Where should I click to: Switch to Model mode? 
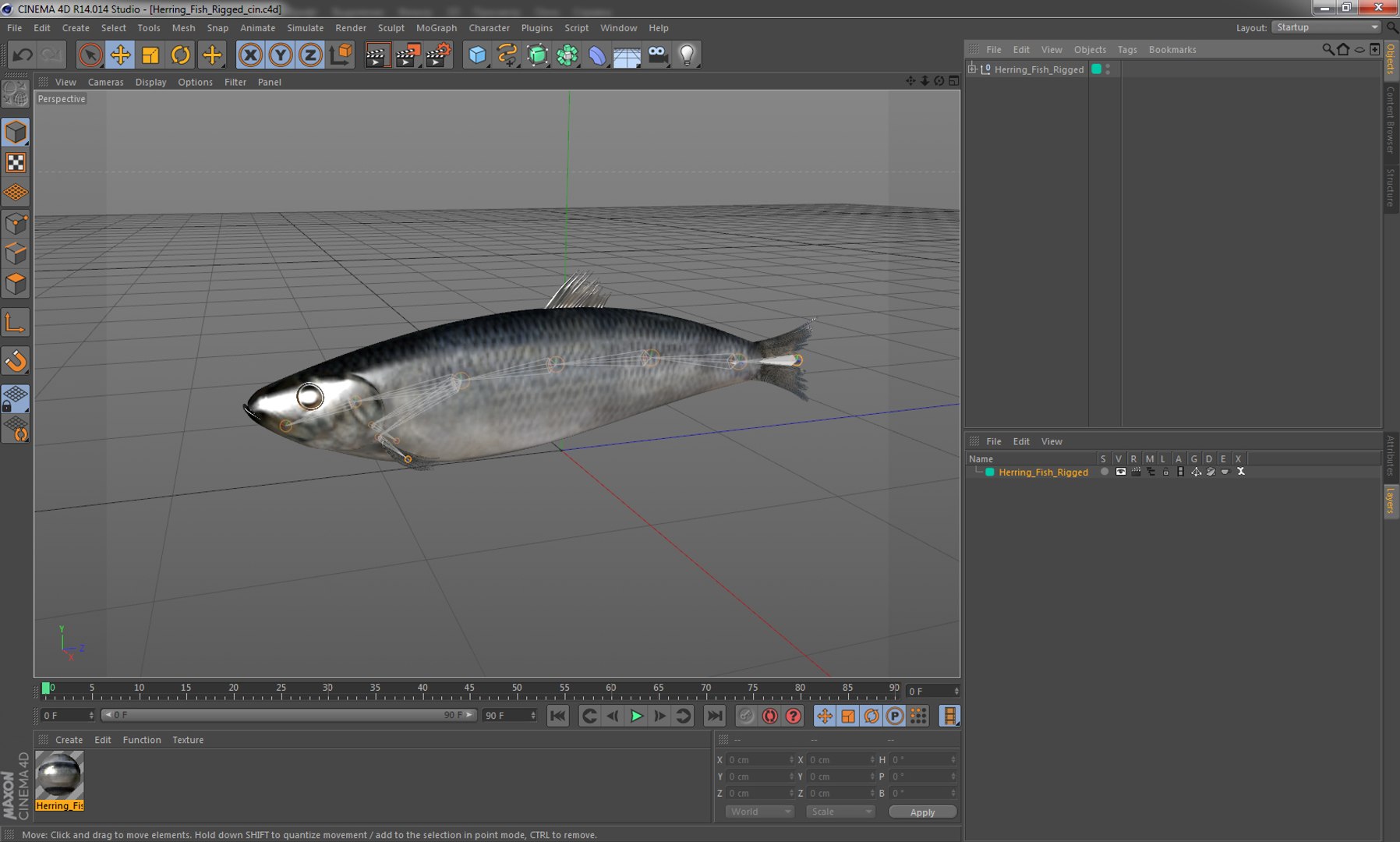click(x=16, y=132)
